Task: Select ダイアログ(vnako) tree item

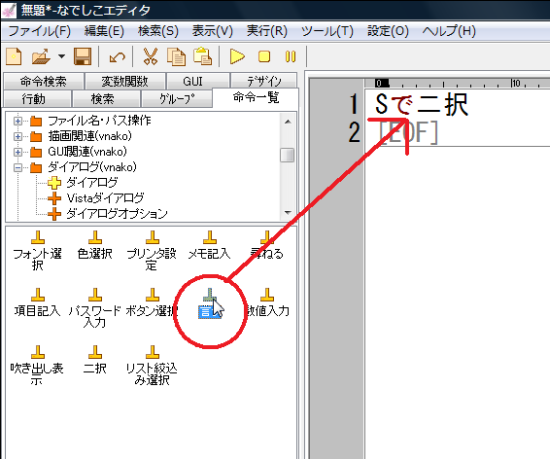Action: (92, 167)
